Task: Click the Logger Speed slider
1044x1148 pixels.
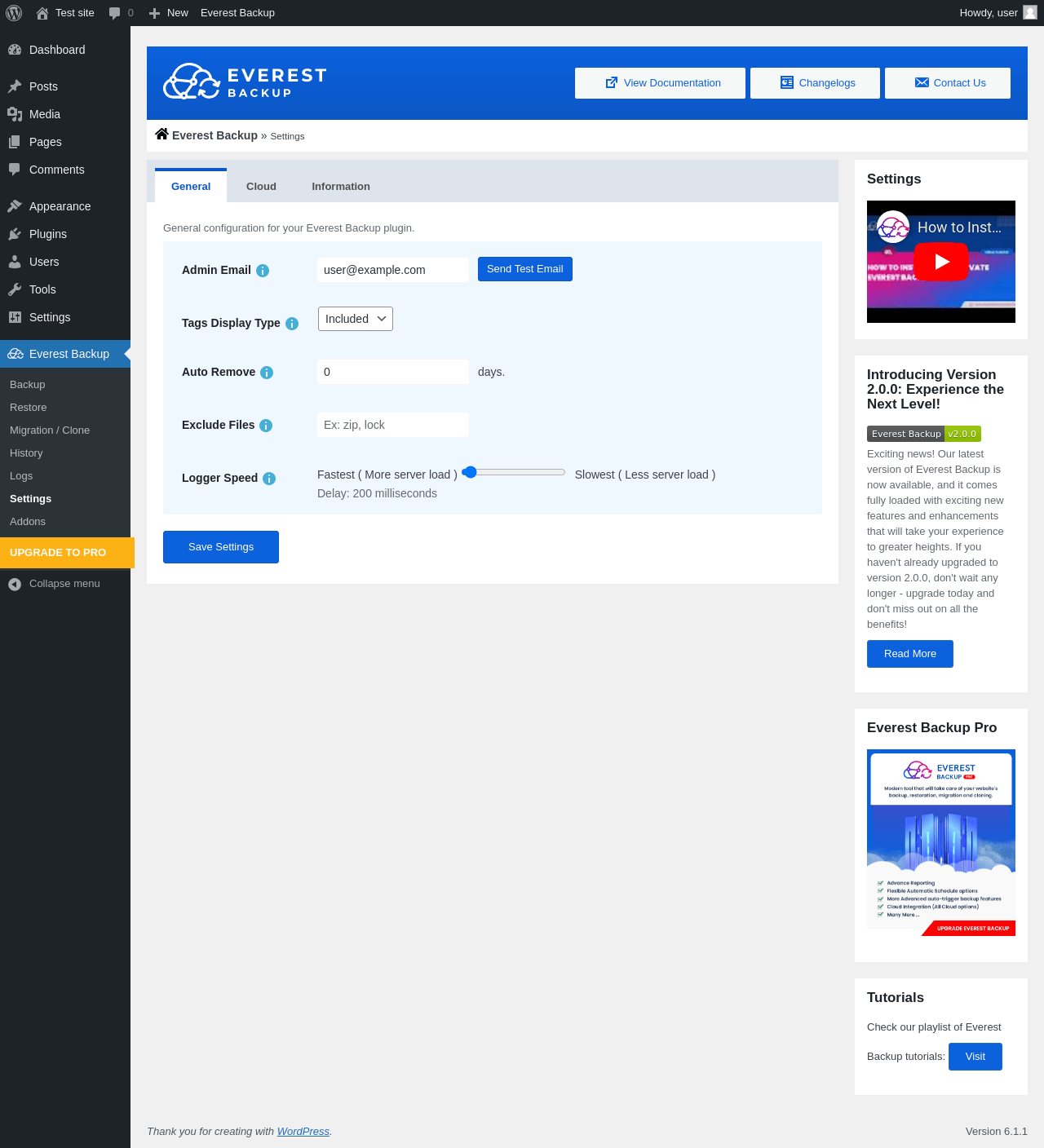Action: click(x=514, y=472)
